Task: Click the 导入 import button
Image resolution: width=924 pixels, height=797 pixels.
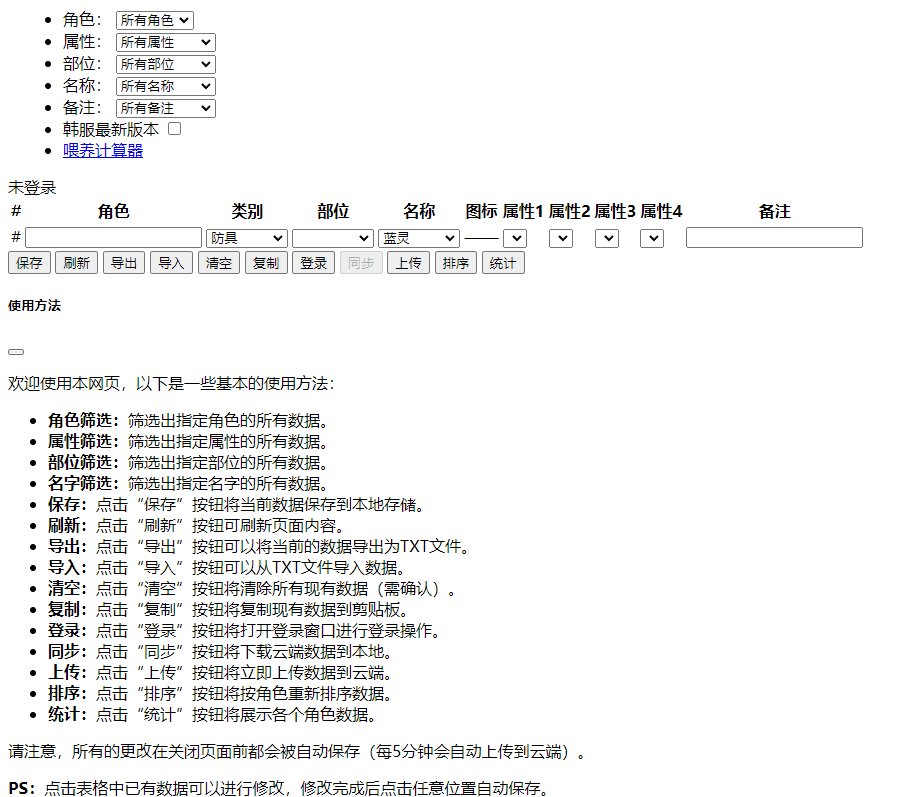Action: (x=171, y=263)
